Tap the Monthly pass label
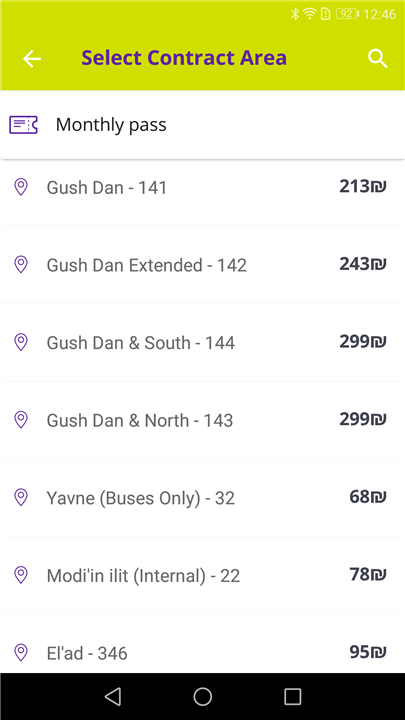This screenshot has width=405, height=720. [x=111, y=125]
